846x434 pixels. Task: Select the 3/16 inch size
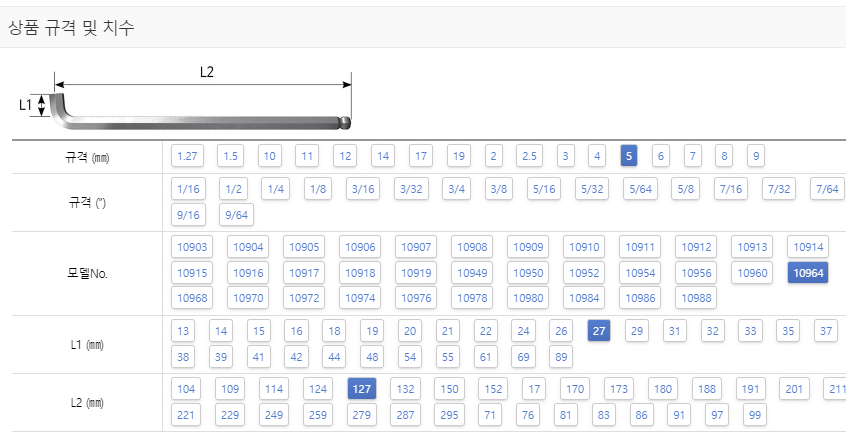coord(363,189)
